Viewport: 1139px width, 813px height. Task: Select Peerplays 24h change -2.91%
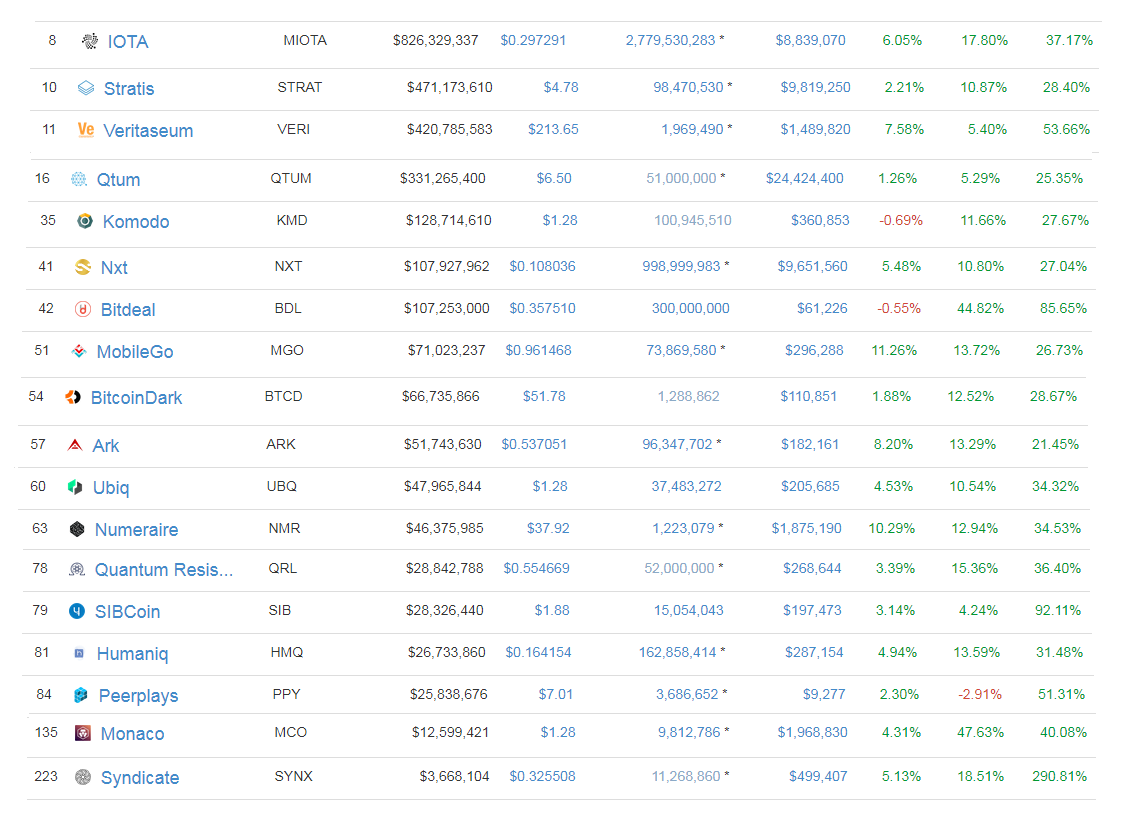pyautogui.click(x=979, y=695)
